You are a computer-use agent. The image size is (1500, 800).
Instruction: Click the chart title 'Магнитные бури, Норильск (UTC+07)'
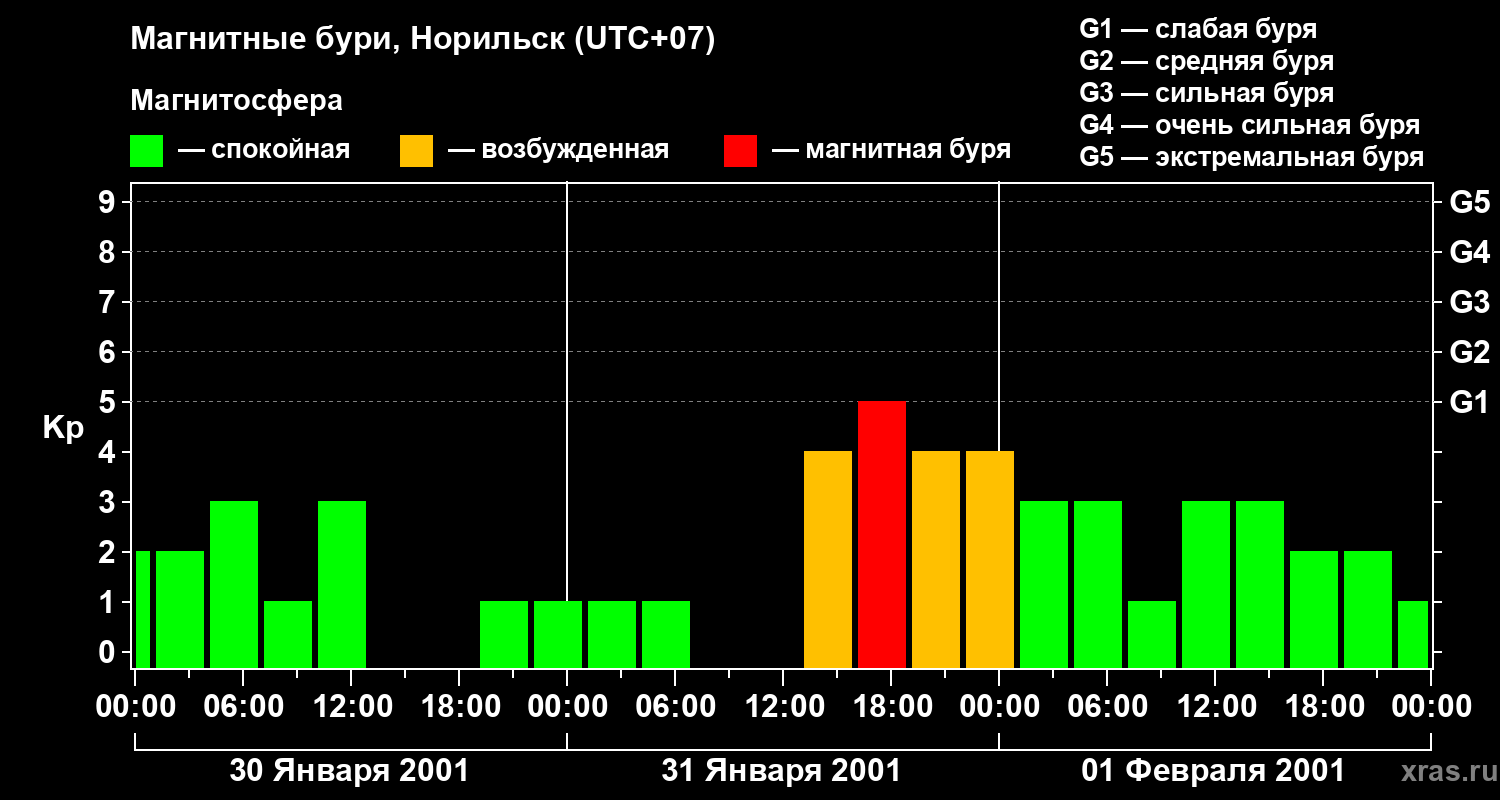click(x=423, y=40)
